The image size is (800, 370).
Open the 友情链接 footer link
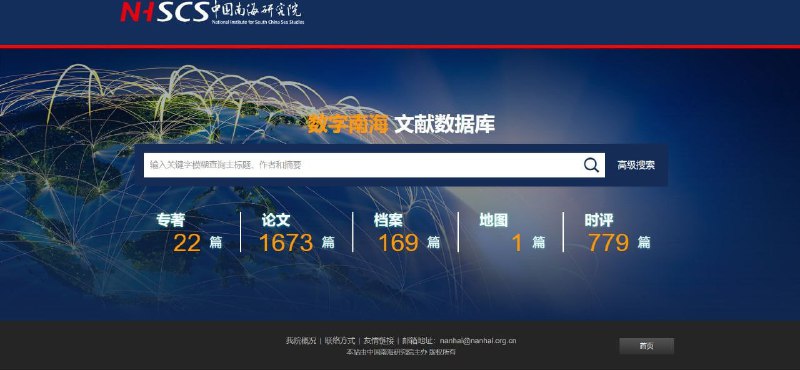379,341
